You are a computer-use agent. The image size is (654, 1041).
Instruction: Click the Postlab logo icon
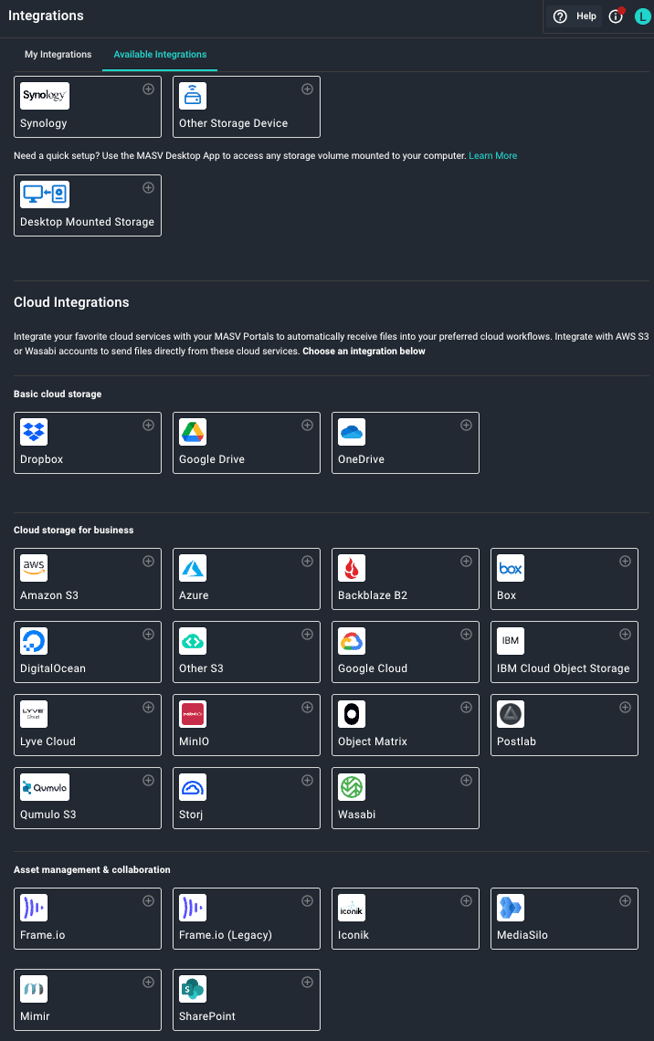511,714
